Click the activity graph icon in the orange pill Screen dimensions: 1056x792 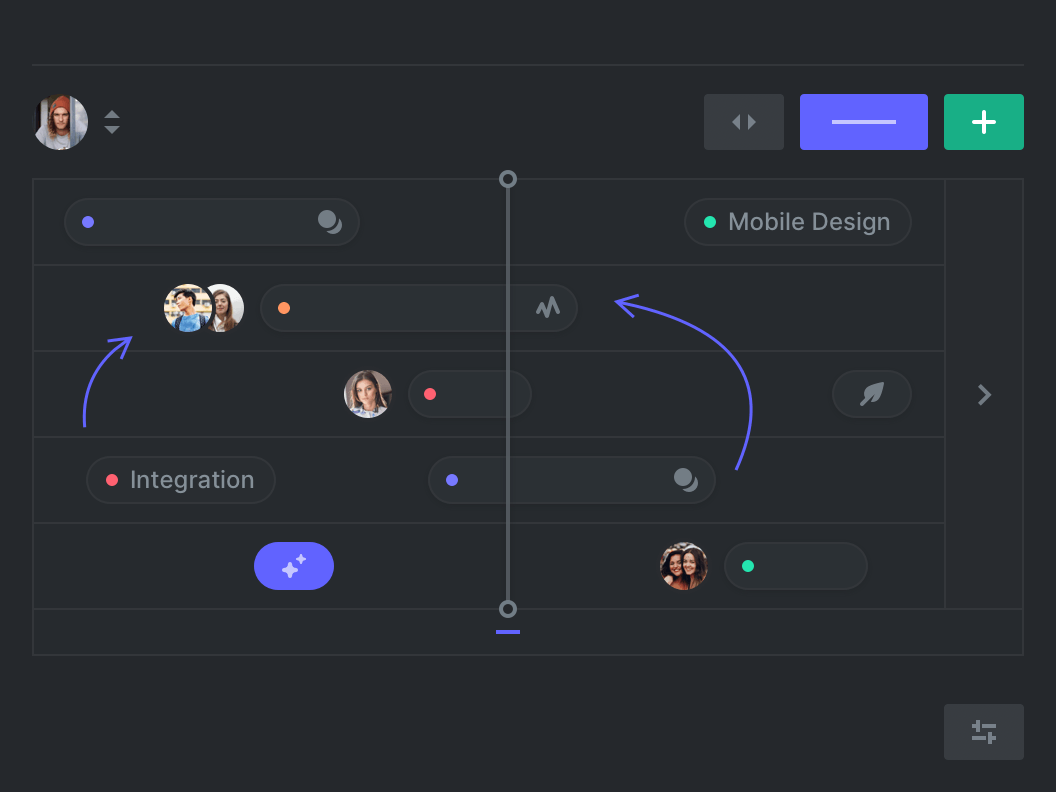[x=547, y=308]
